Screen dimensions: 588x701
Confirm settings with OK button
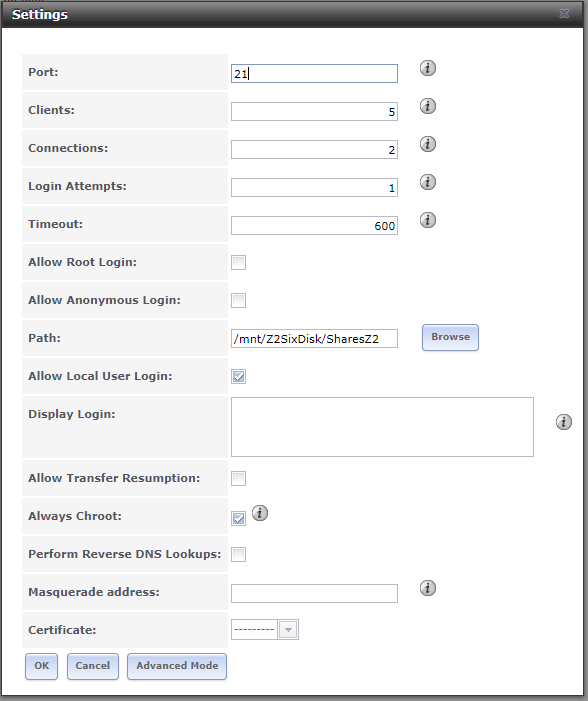click(42, 666)
